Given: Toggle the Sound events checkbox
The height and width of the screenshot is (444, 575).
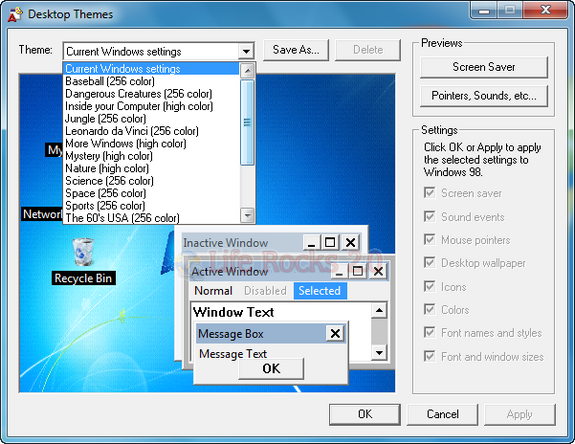Looking at the screenshot, I should click(x=429, y=216).
